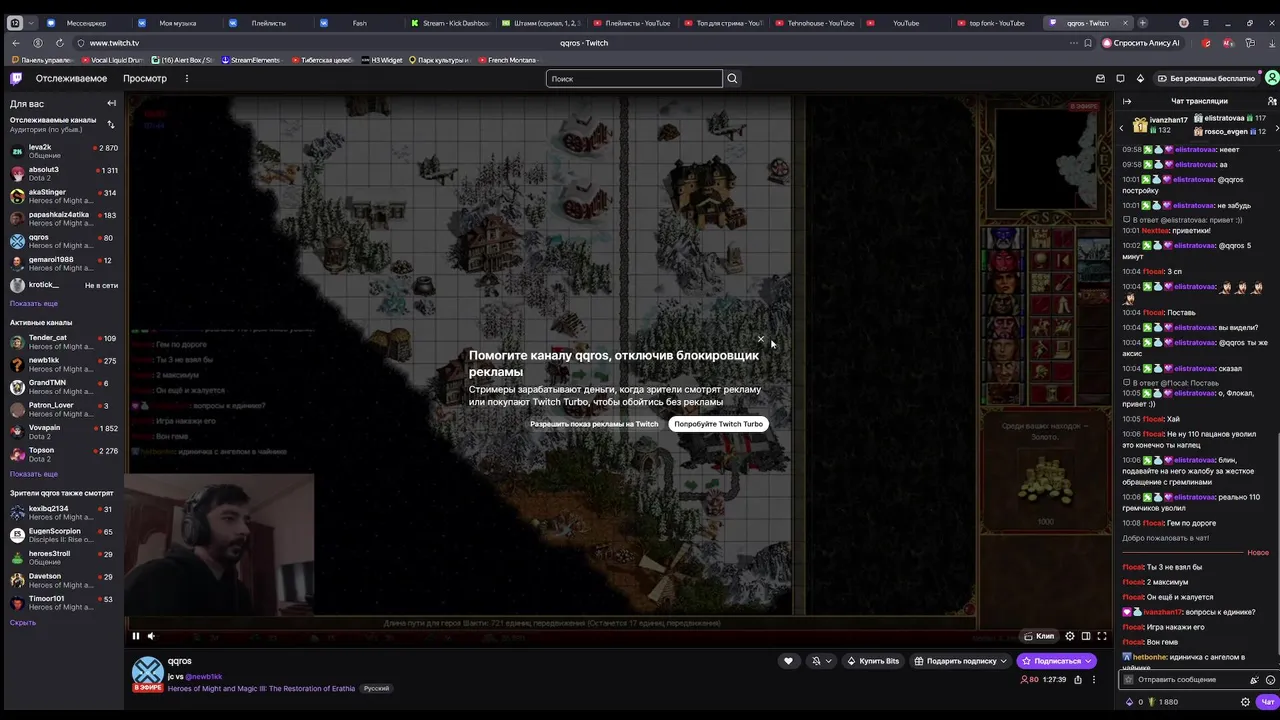This screenshot has width=1280, height=720.
Task: Open the papashkaiz4atika channel
Action: click(x=63, y=219)
